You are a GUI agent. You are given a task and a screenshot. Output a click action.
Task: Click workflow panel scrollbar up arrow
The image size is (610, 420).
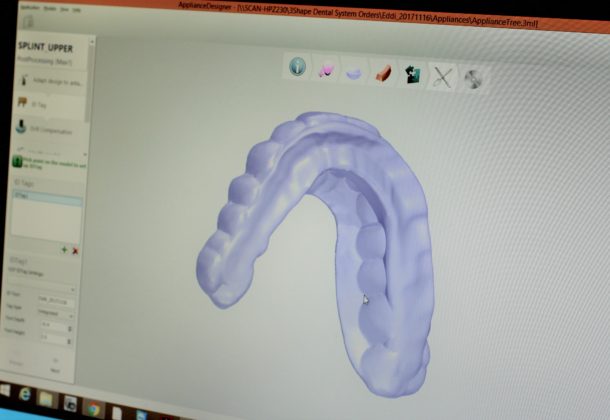[92, 41]
